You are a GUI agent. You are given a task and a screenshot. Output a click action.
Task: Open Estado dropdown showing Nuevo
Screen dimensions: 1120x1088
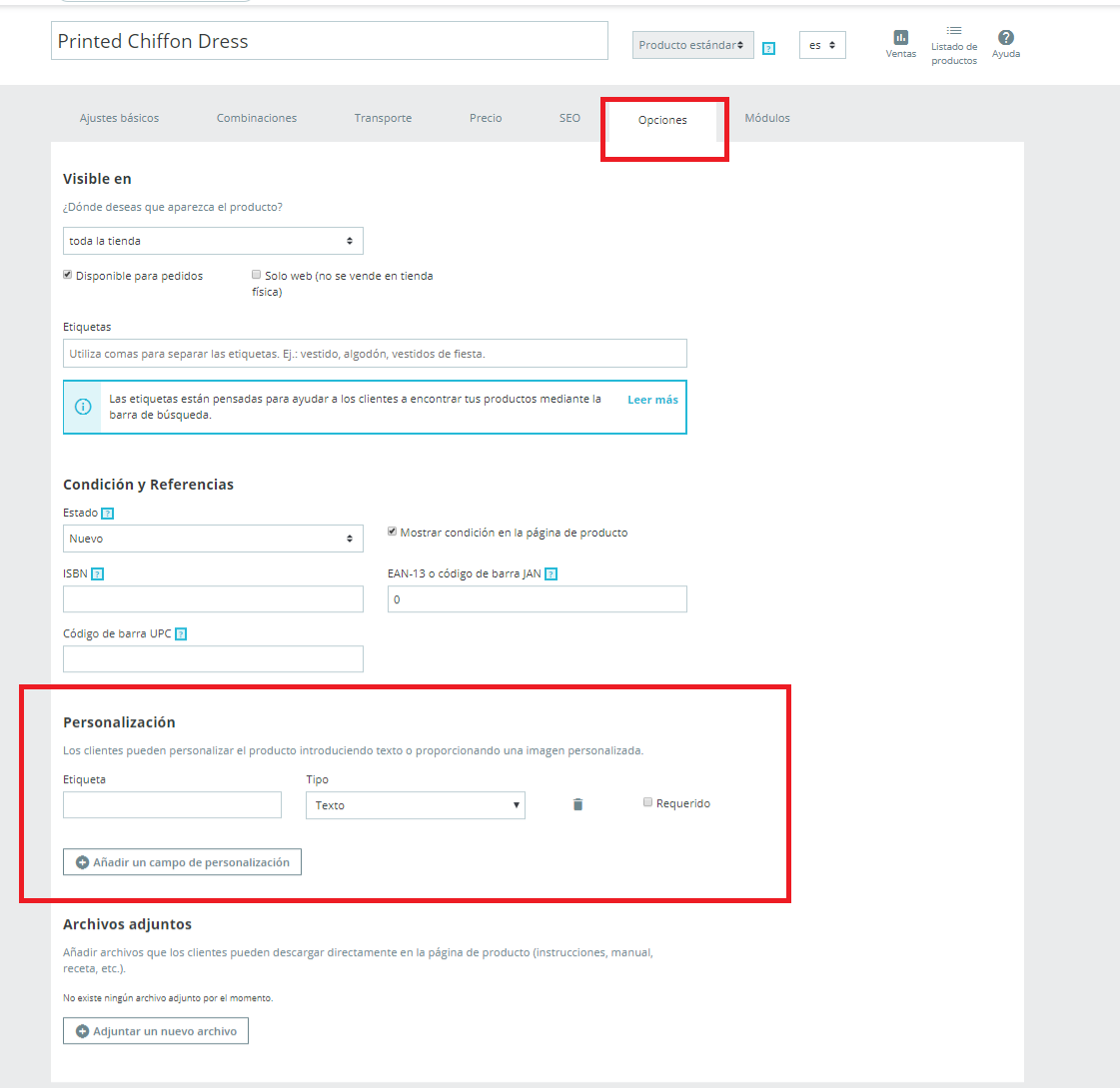click(213, 539)
